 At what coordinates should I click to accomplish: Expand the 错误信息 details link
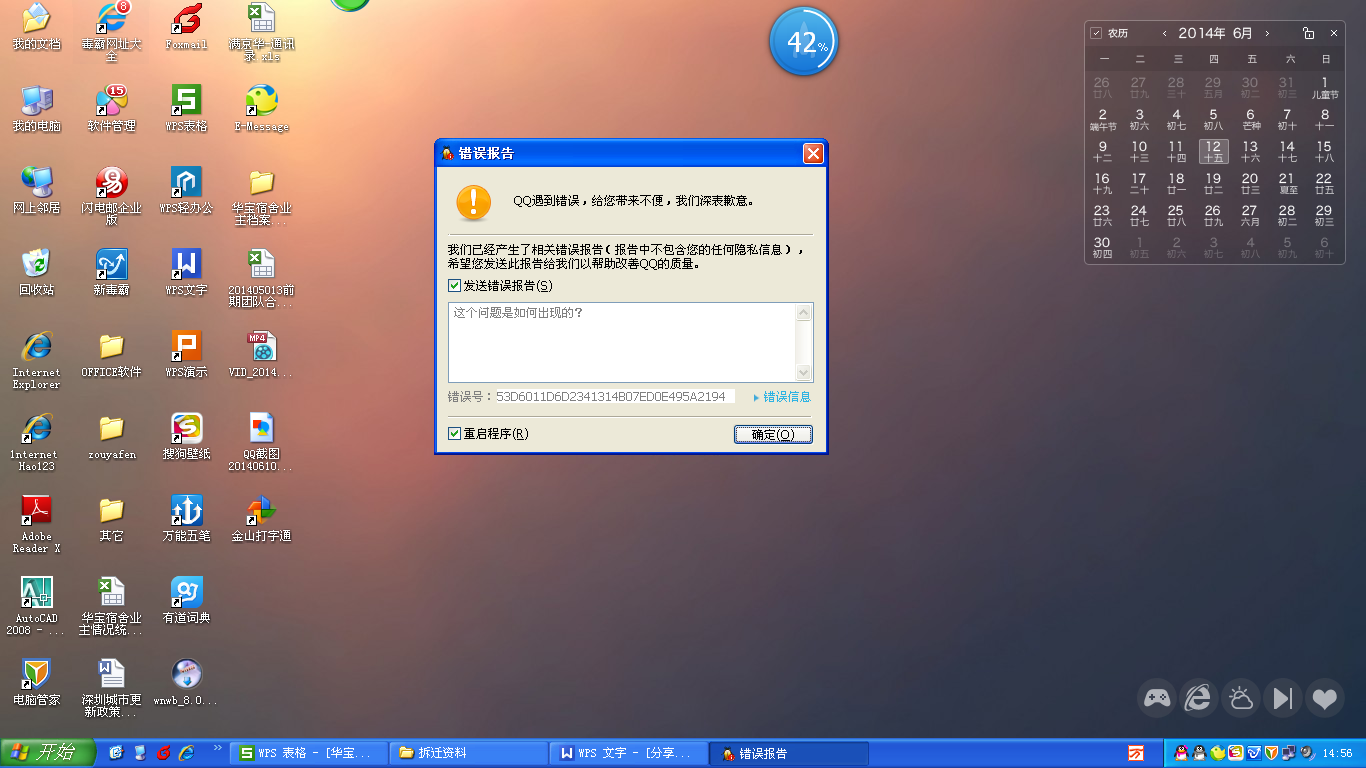click(x=782, y=397)
